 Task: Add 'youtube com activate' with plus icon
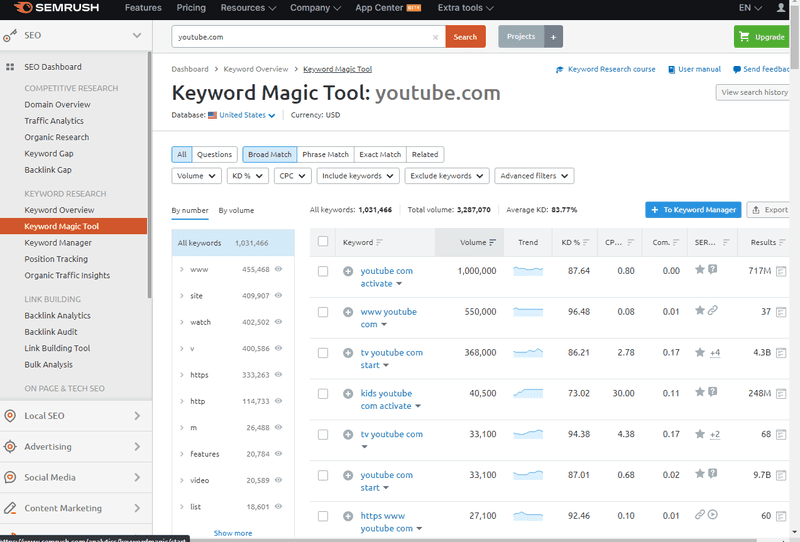[348, 272]
